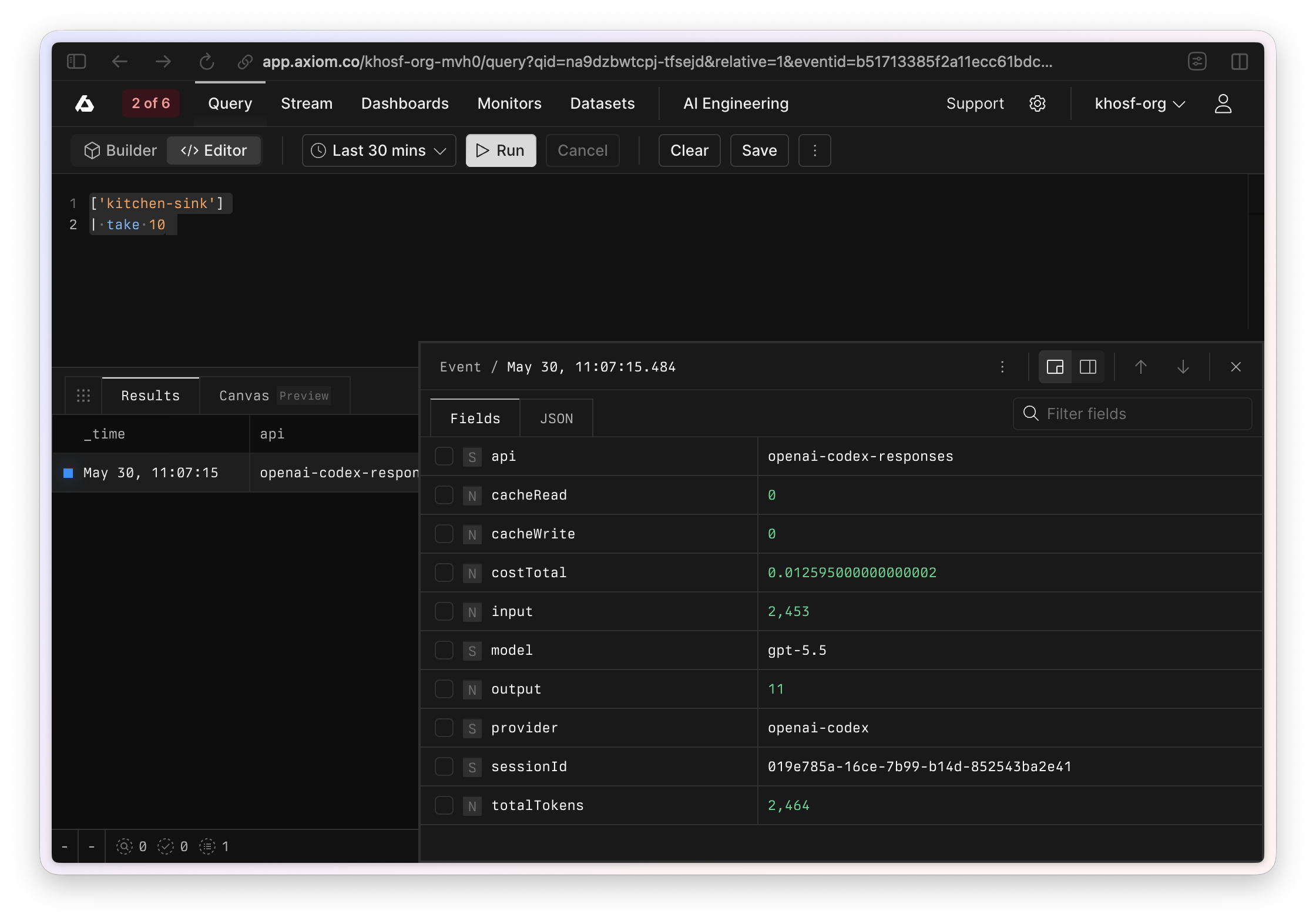Click the browser split view icon

1240,61
